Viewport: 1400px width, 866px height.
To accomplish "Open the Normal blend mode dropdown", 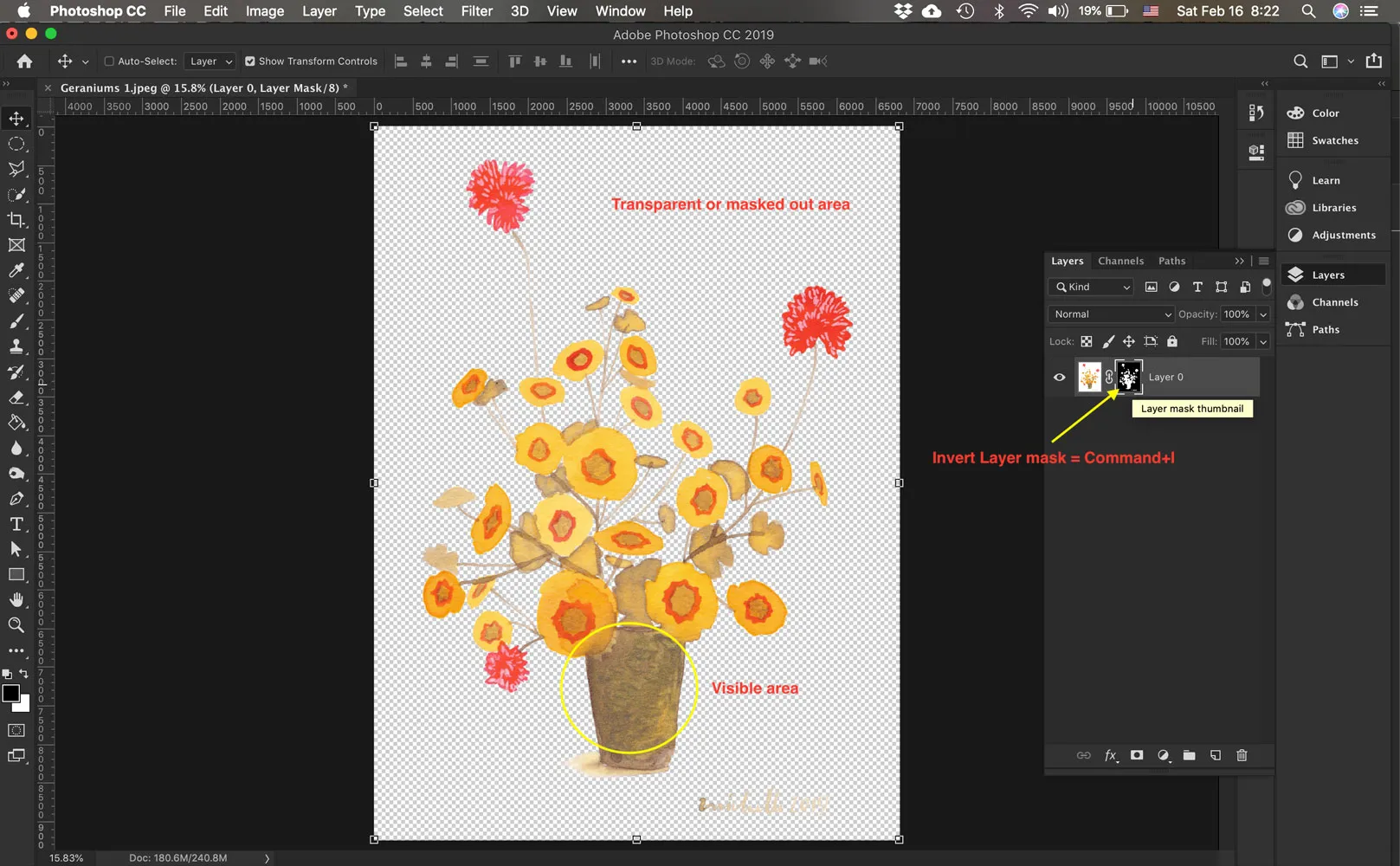I will (x=1111, y=314).
